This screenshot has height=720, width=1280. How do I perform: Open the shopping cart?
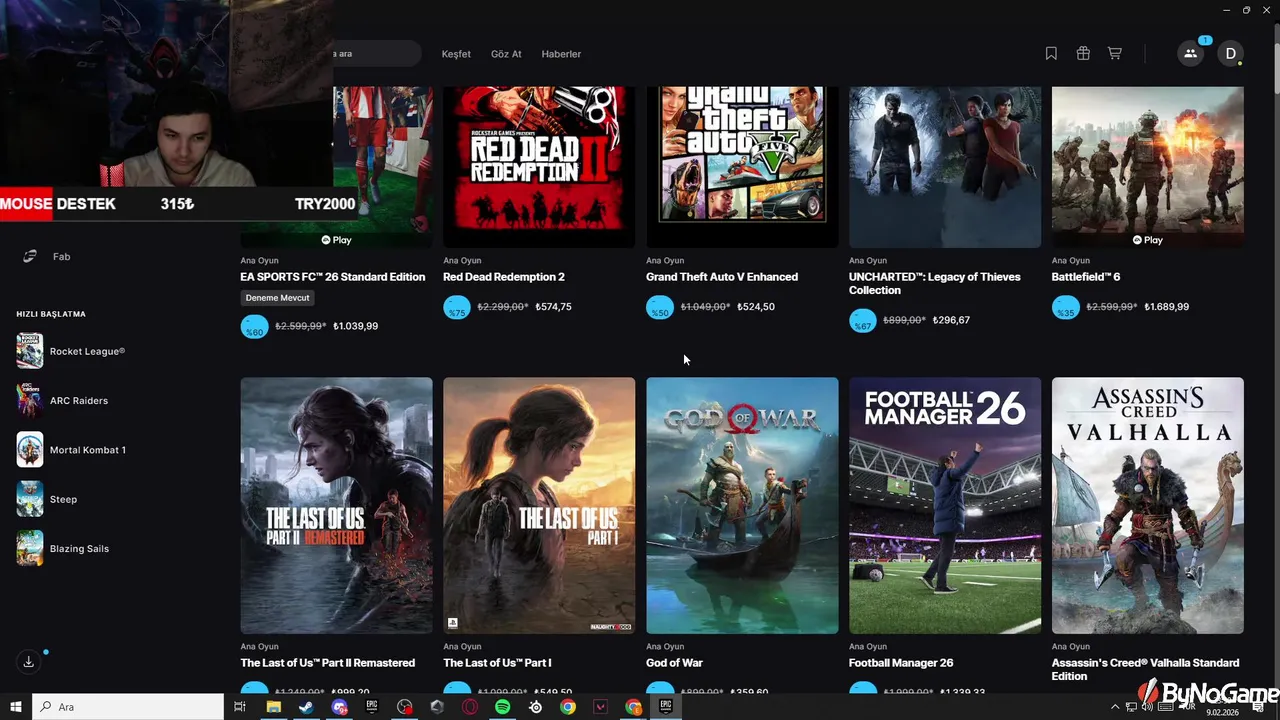(1114, 54)
